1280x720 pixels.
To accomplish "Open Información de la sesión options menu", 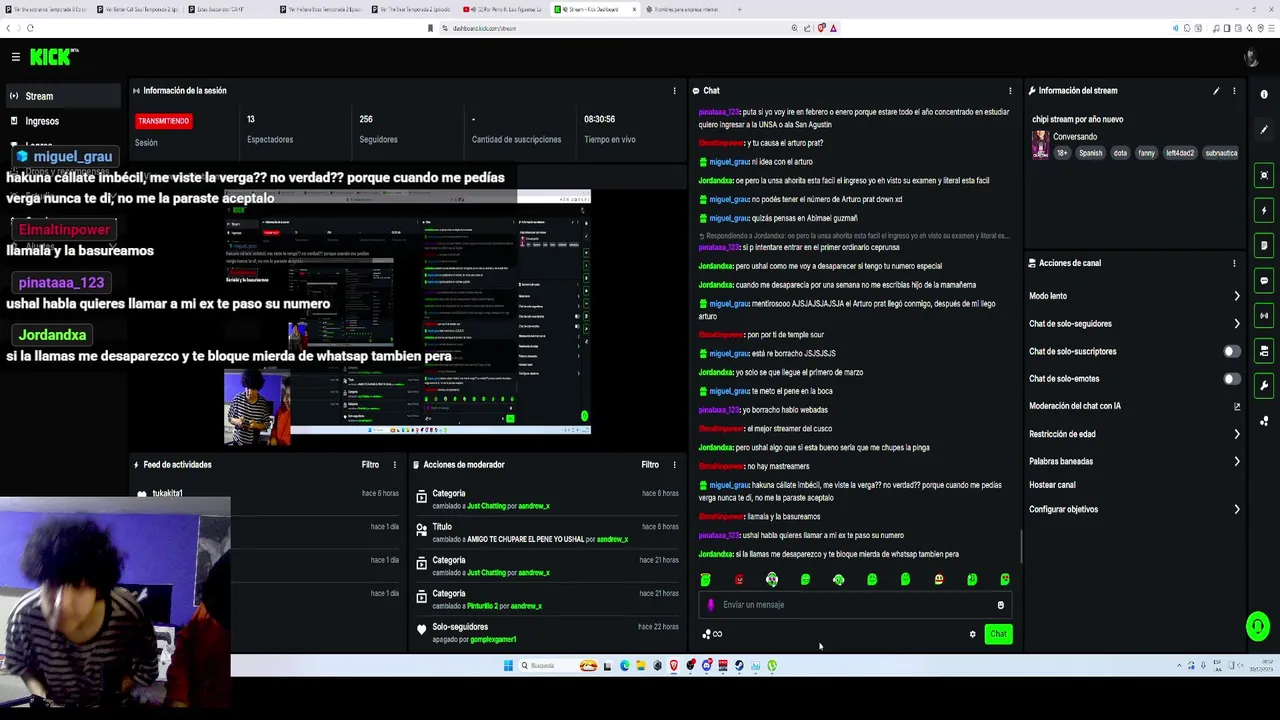I will click(x=674, y=91).
